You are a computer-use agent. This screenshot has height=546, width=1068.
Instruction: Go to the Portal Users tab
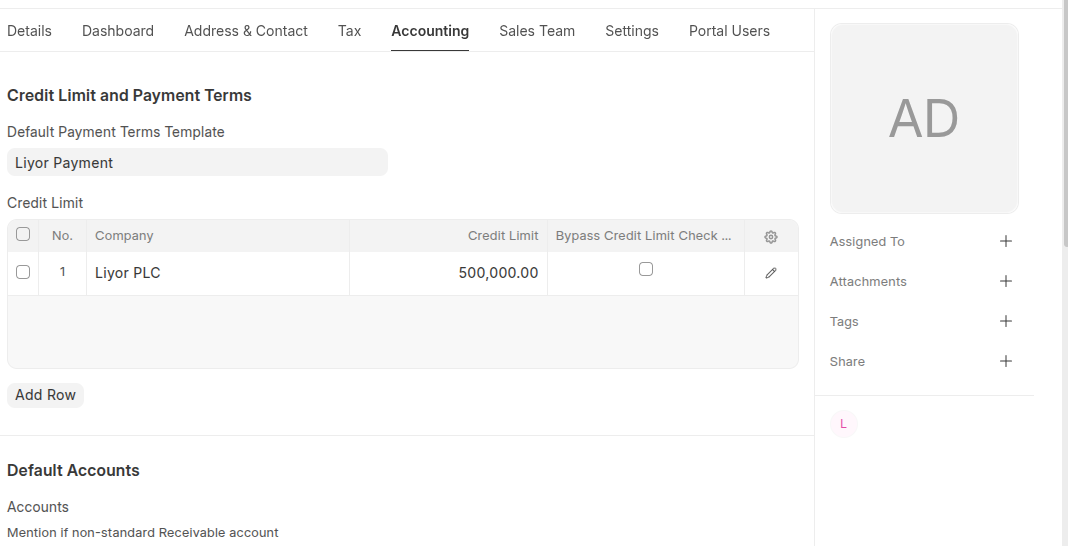[729, 31]
